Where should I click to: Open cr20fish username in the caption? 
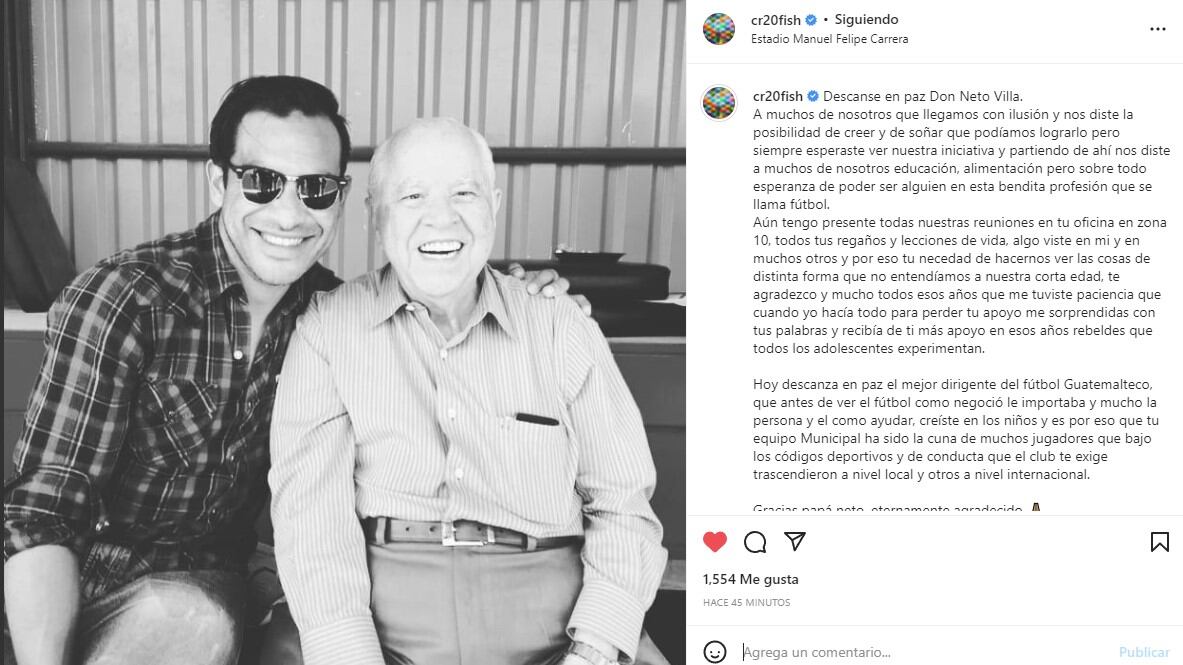point(778,97)
